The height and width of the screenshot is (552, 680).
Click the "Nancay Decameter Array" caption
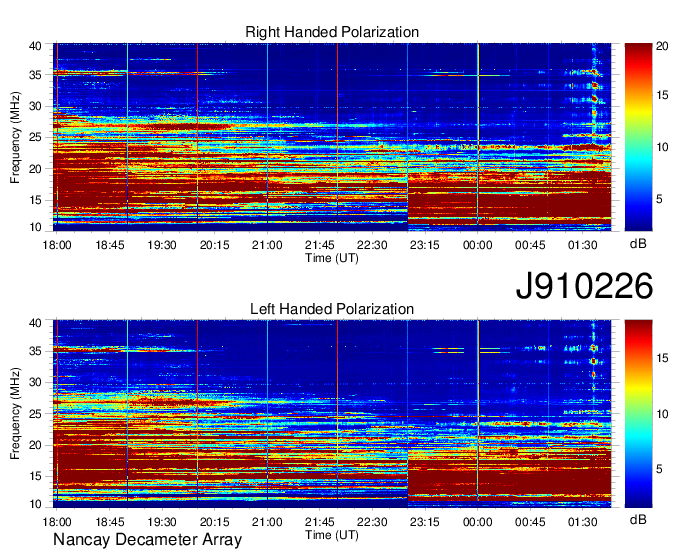(147, 540)
